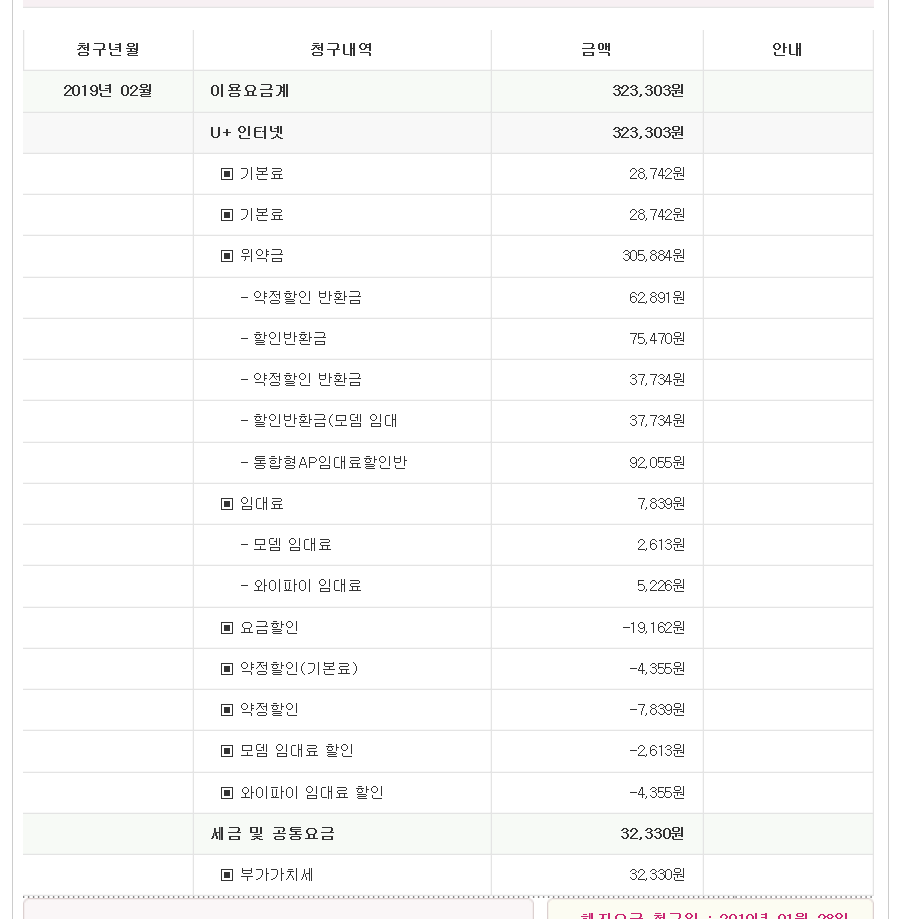The image size is (897, 919).
Task: Select the square icon before 요금할인
Action: [x=227, y=628]
